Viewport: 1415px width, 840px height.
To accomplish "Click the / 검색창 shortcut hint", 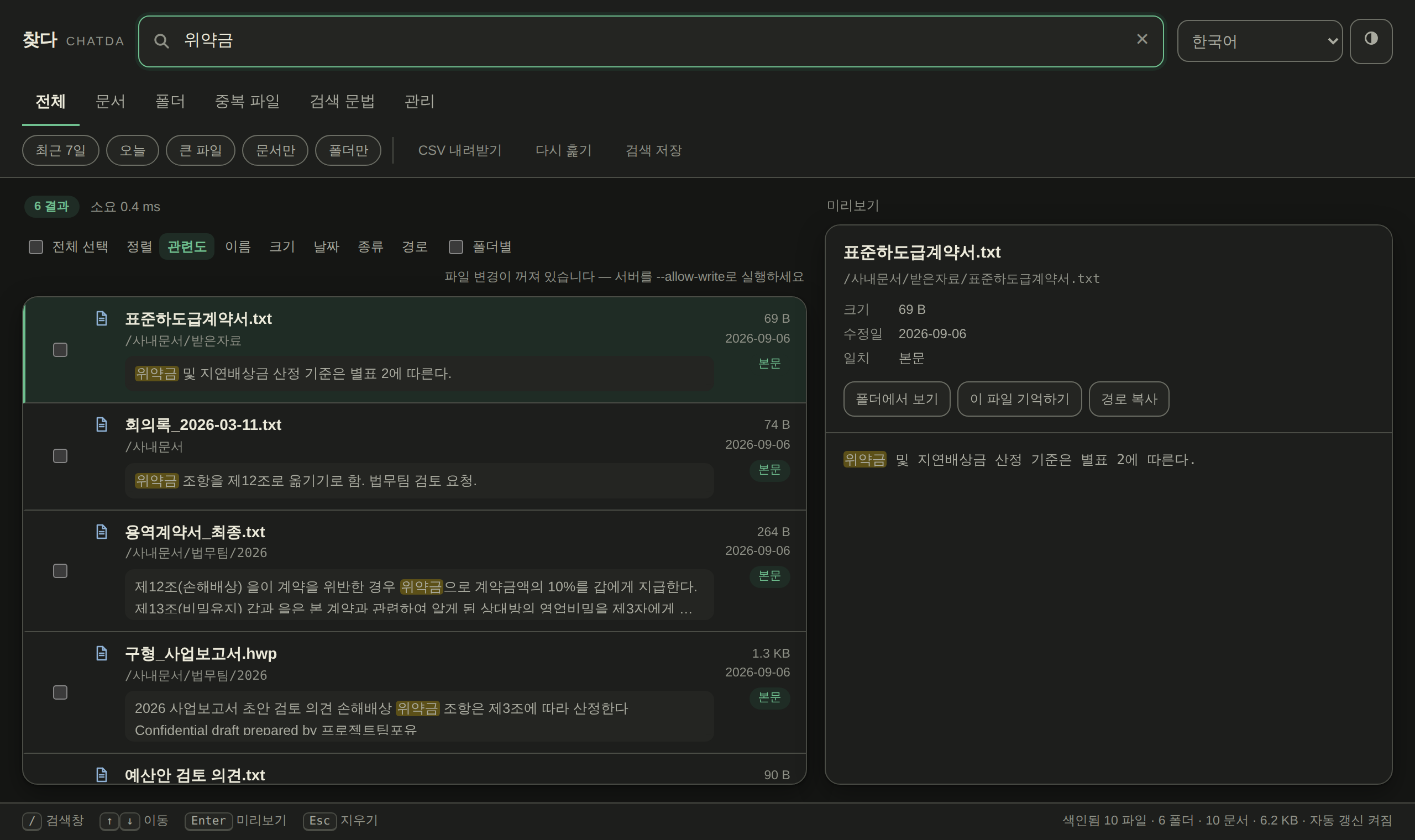I will [x=53, y=821].
